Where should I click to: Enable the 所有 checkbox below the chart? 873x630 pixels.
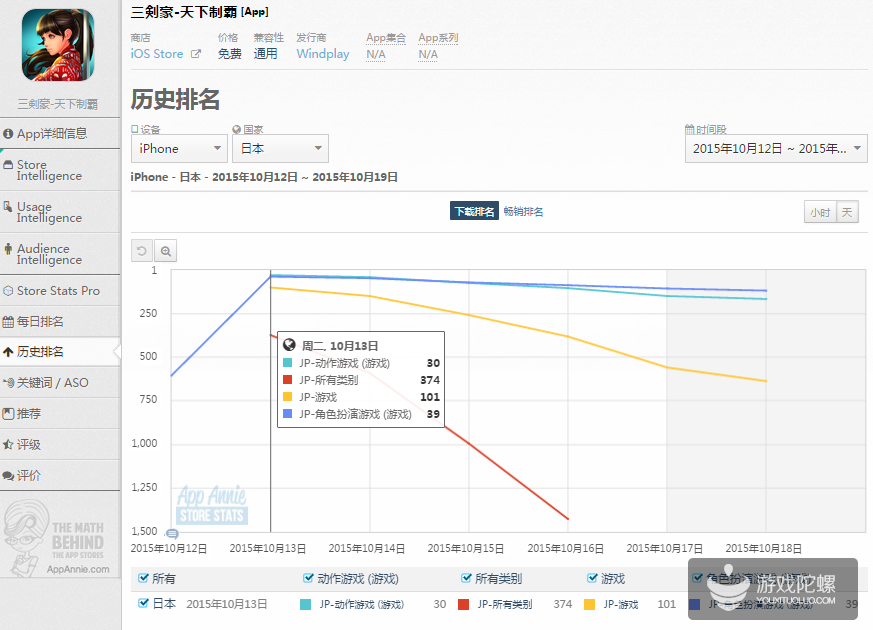tap(143, 578)
